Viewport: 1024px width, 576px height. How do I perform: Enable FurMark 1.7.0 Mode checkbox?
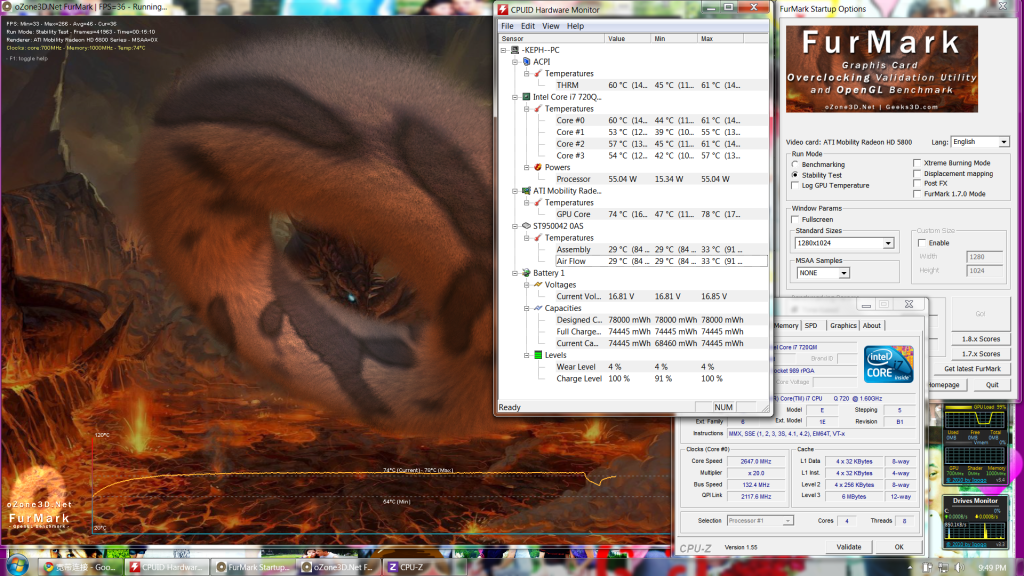[x=918, y=194]
